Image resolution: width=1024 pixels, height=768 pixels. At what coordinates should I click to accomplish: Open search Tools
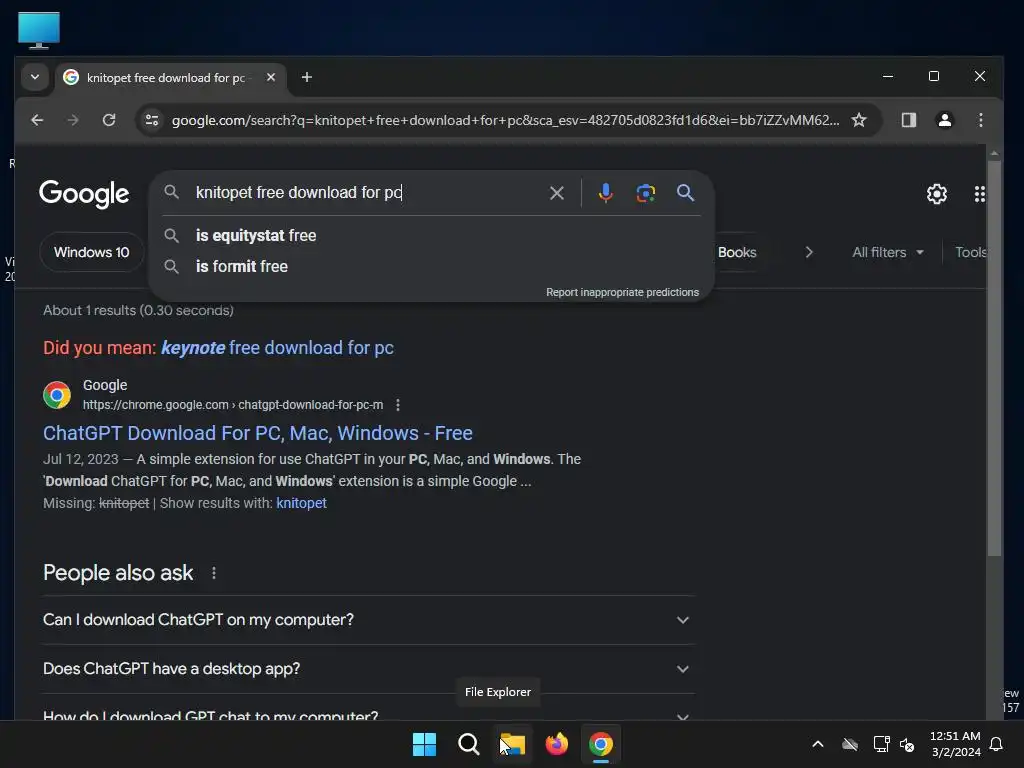[x=970, y=252]
